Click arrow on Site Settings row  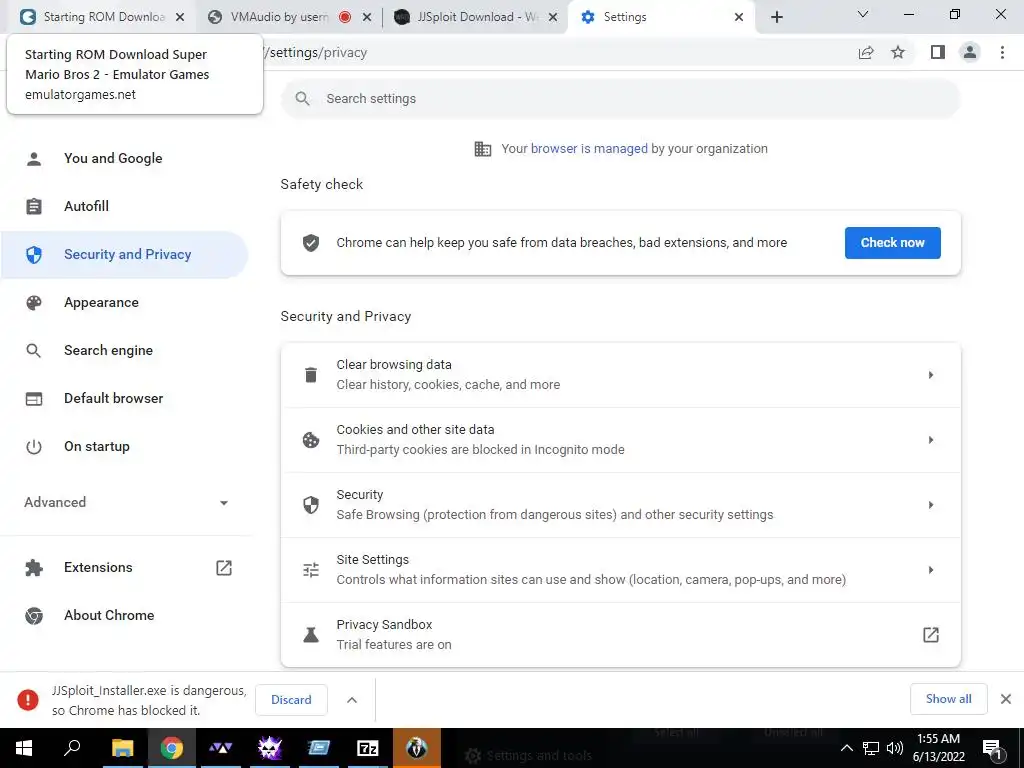point(931,569)
